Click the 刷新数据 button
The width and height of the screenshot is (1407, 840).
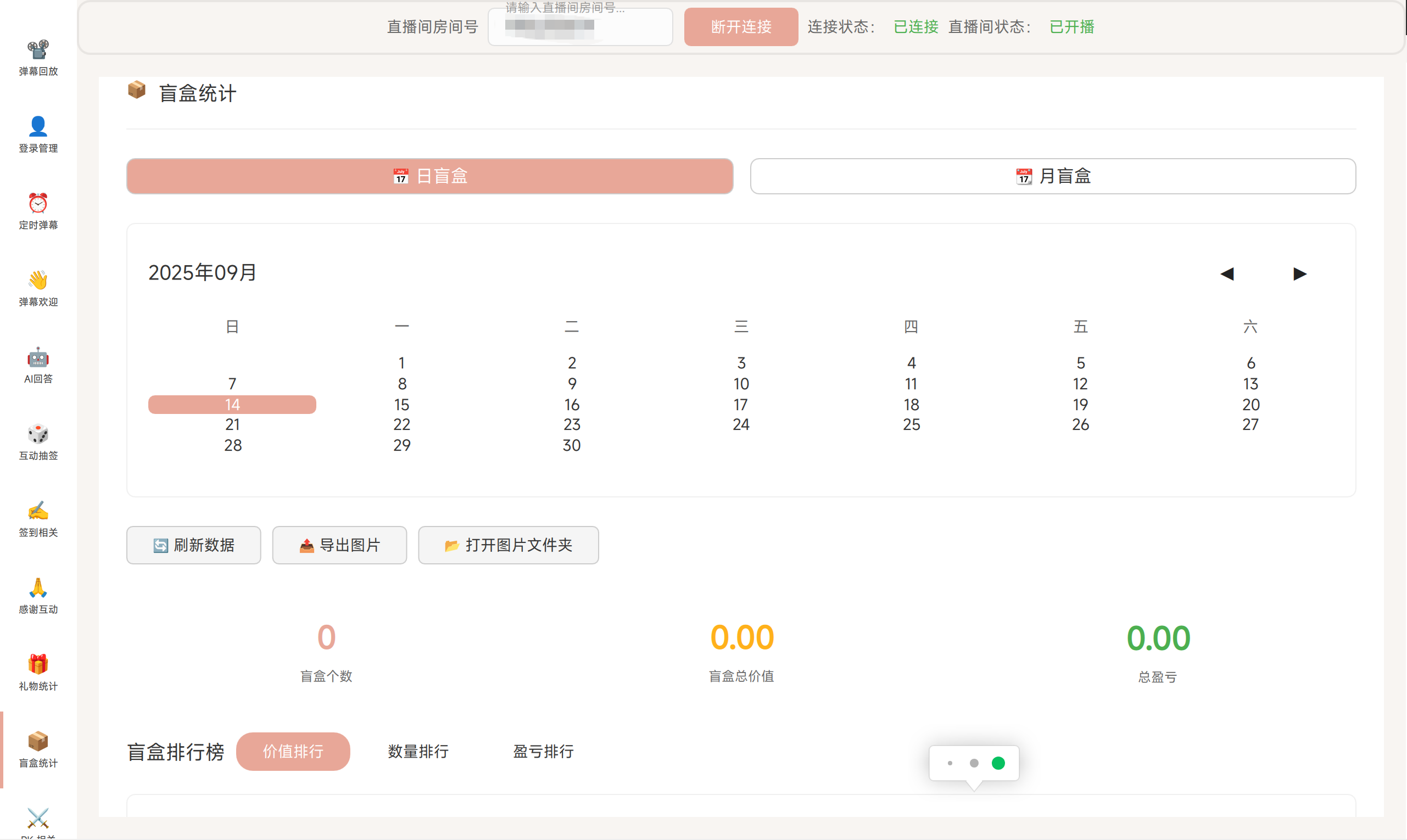tap(193, 545)
